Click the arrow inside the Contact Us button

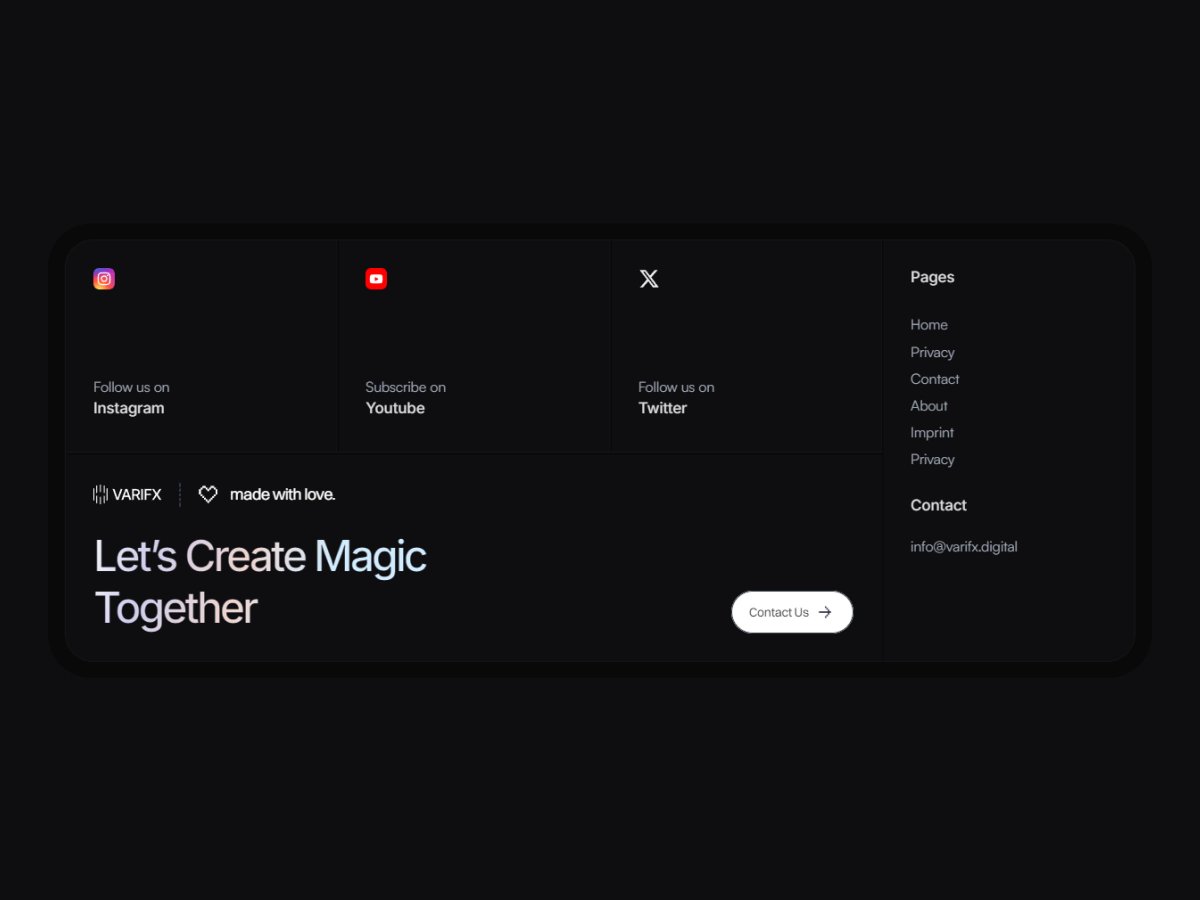(825, 611)
